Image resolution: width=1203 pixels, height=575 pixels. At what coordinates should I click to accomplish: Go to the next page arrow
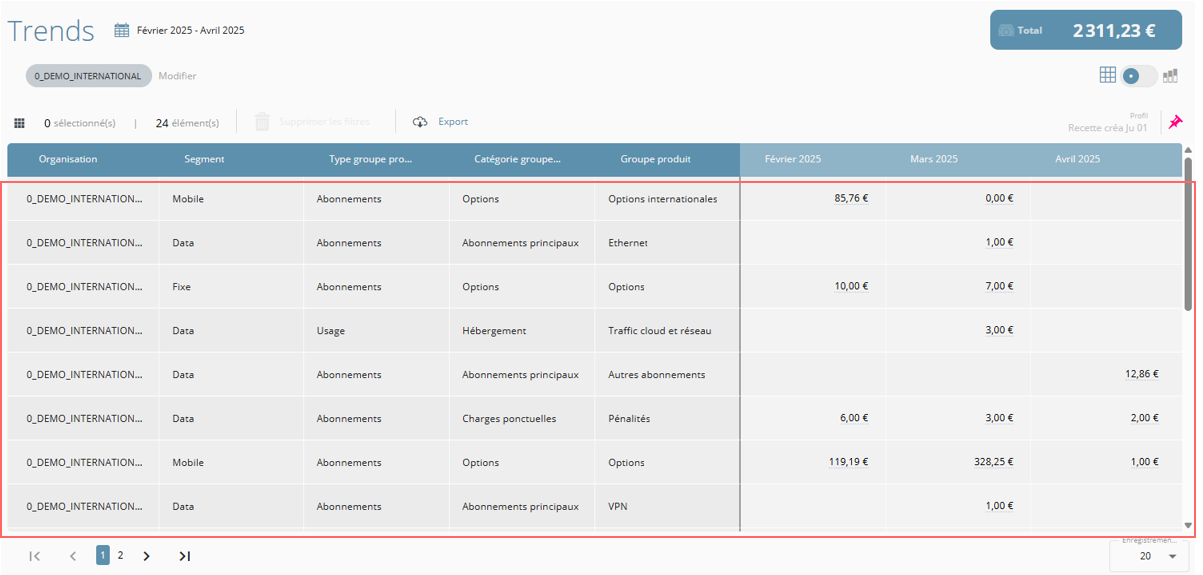click(147, 556)
